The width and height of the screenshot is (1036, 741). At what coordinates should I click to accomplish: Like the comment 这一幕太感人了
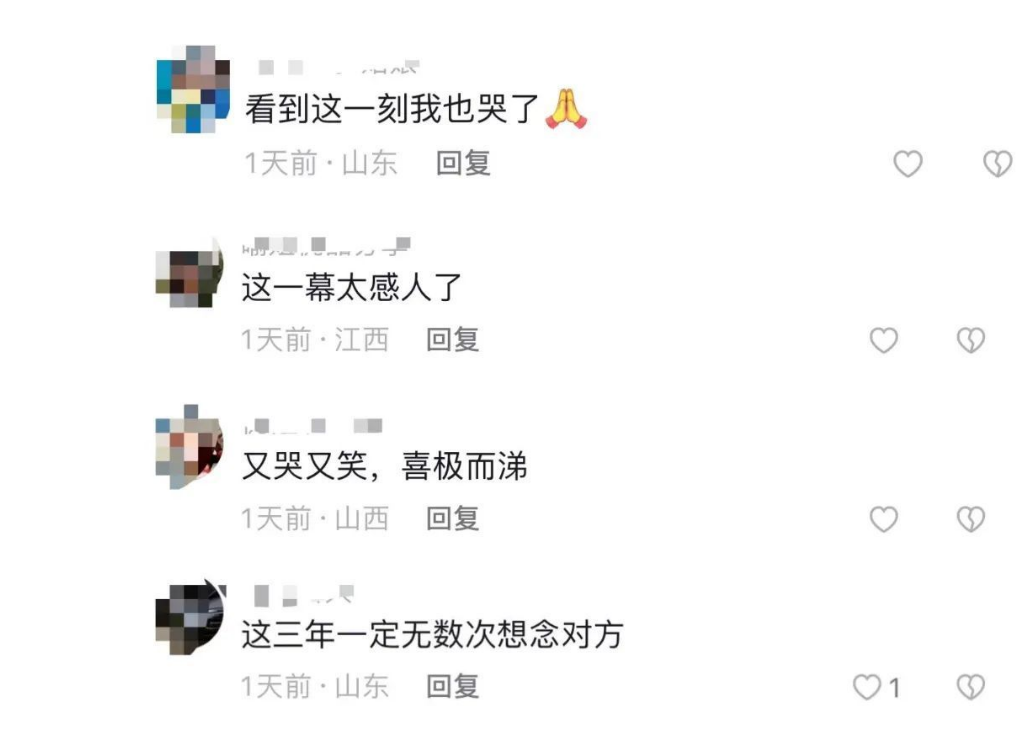(x=883, y=340)
